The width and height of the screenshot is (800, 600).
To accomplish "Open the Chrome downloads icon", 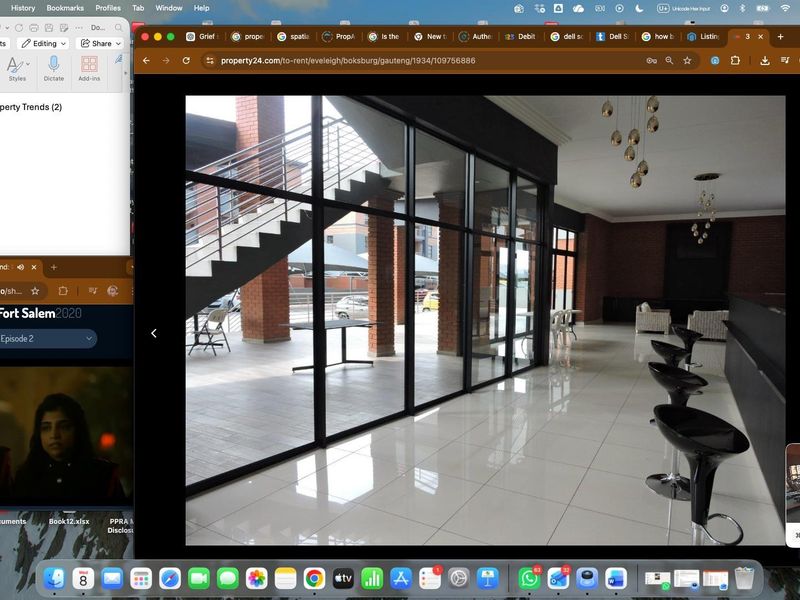I will pos(765,60).
